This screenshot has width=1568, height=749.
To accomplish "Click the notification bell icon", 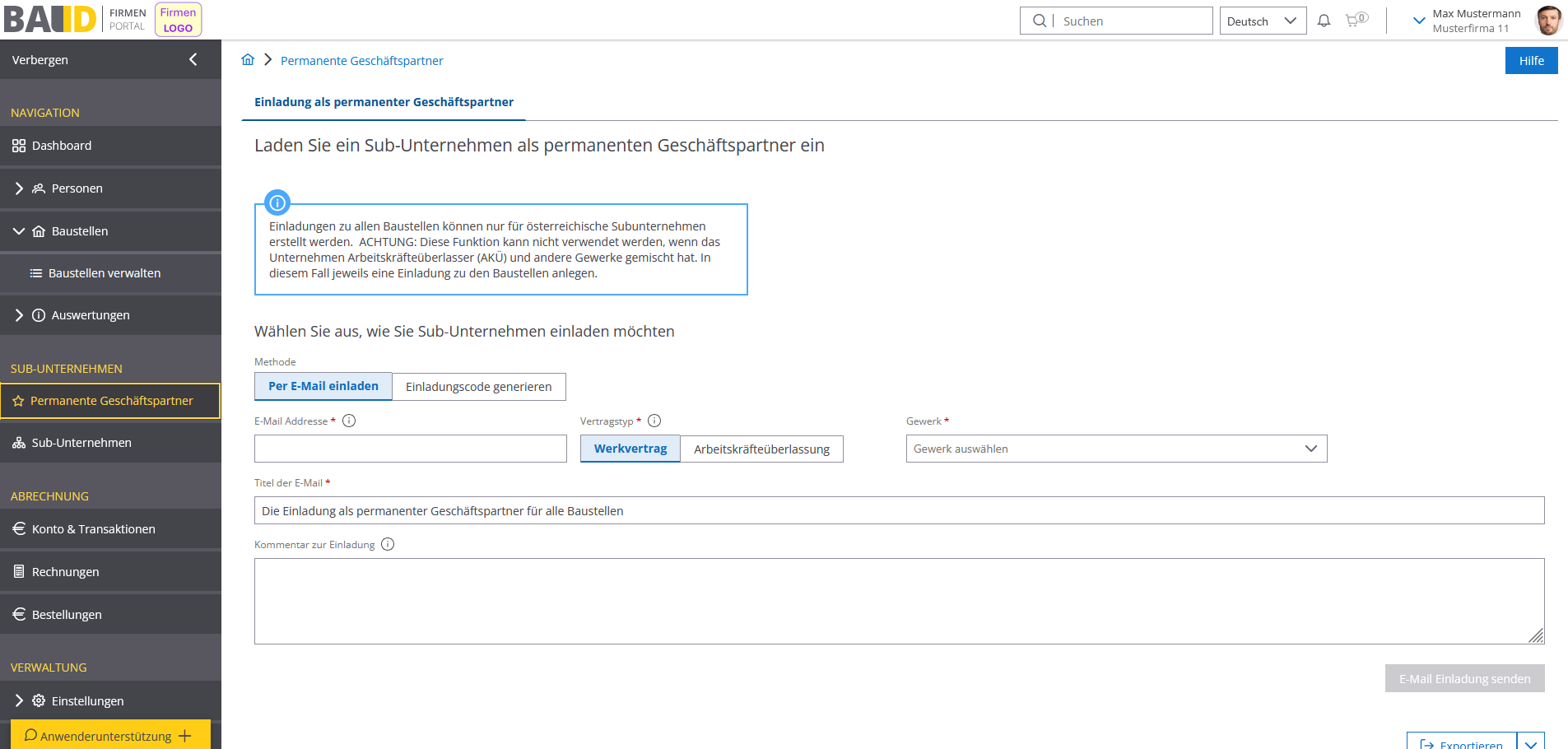I will tap(1324, 21).
